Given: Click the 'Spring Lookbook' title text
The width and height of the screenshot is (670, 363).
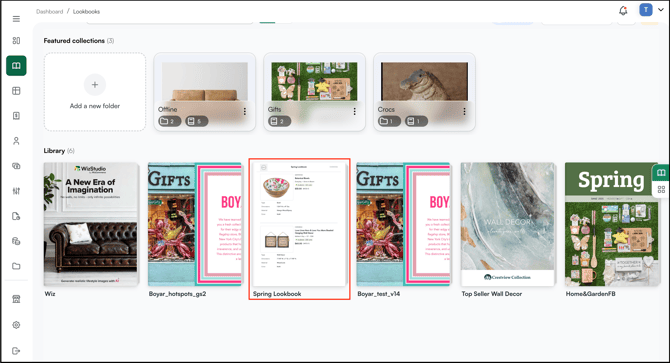Looking at the screenshot, I should [277, 294].
